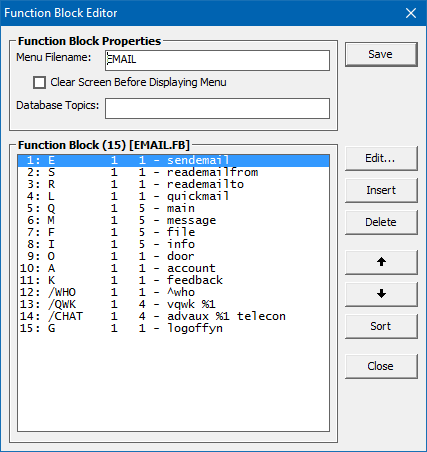Image resolution: width=427 pixels, height=452 pixels.
Task: Click the move down arrow button
Action: click(x=381, y=294)
